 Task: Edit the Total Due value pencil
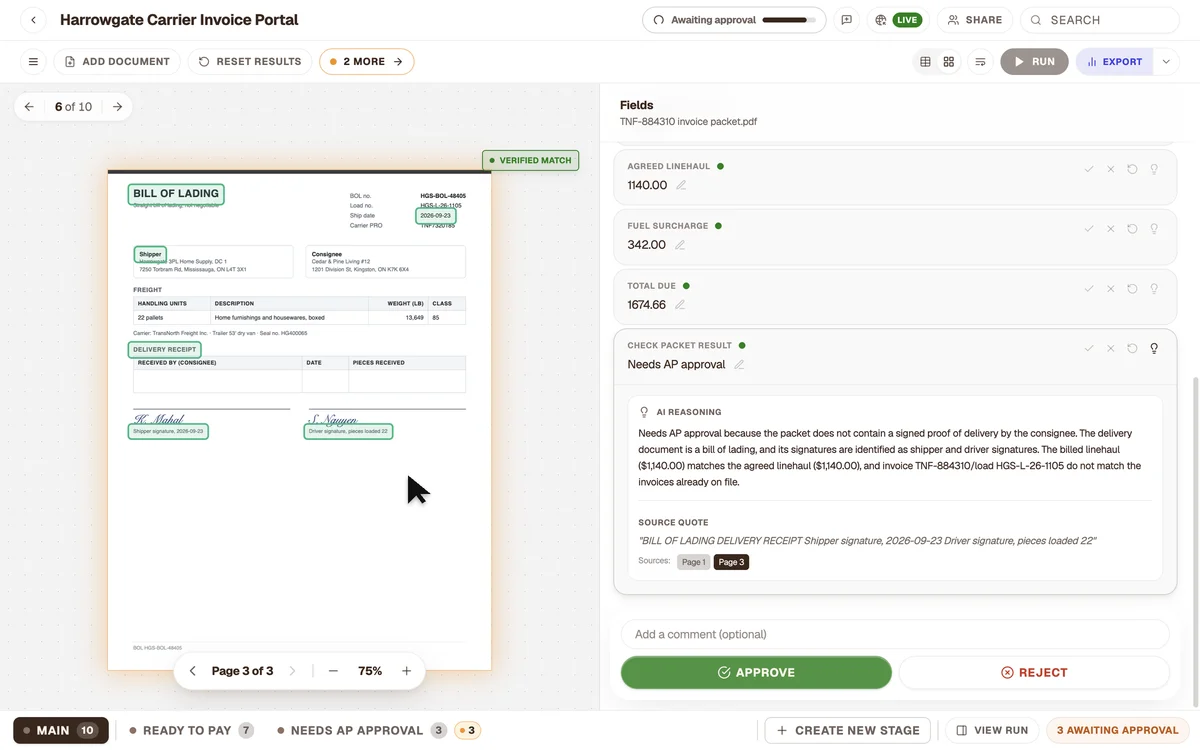pos(680,305)
